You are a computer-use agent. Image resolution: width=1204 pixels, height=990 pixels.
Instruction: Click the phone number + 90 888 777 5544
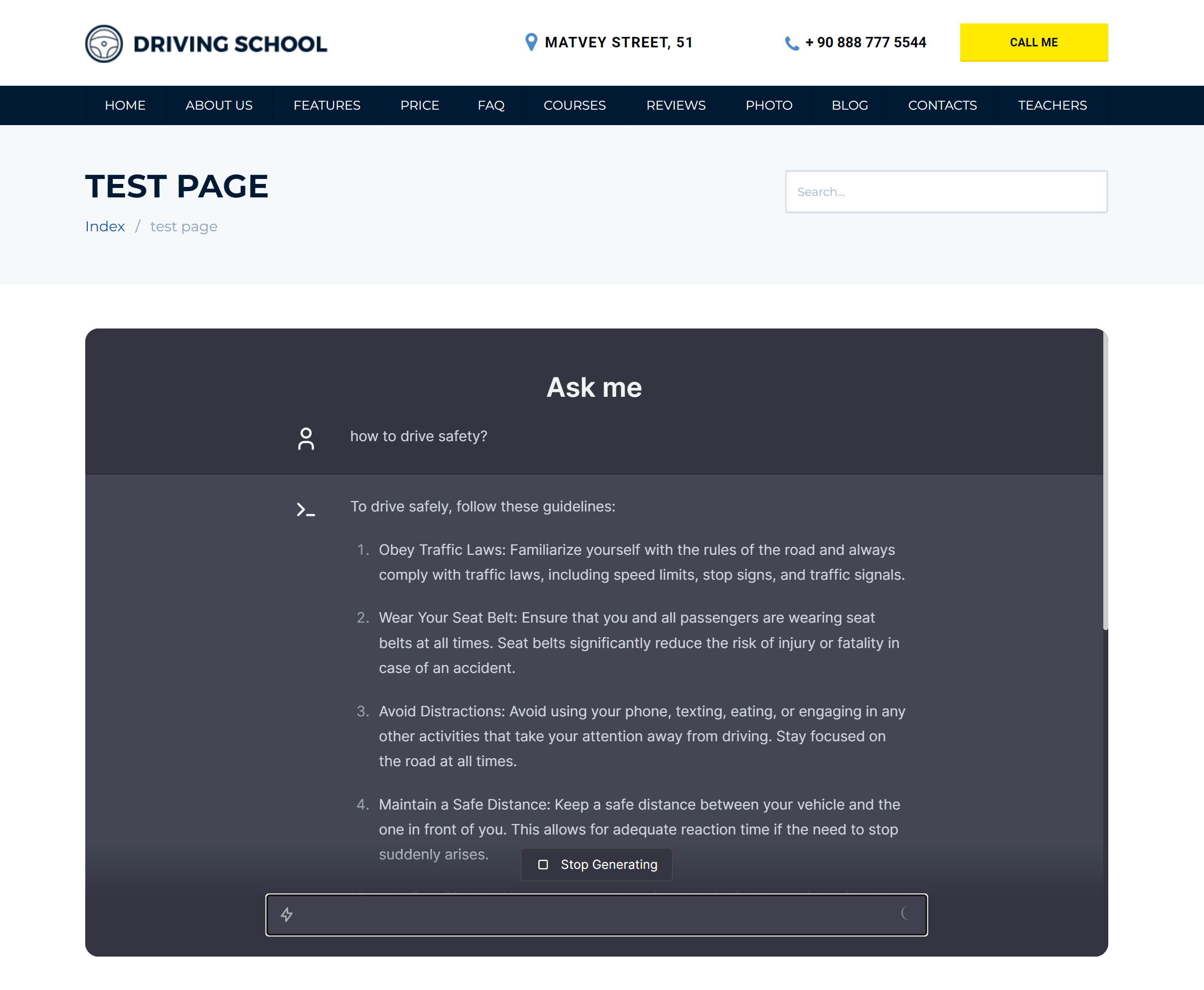tap(865, 43)
